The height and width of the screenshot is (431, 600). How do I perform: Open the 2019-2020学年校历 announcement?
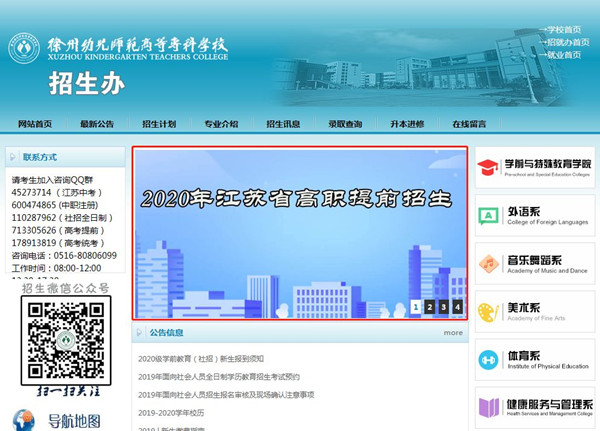pyautogui.click(x=172, y=412)
